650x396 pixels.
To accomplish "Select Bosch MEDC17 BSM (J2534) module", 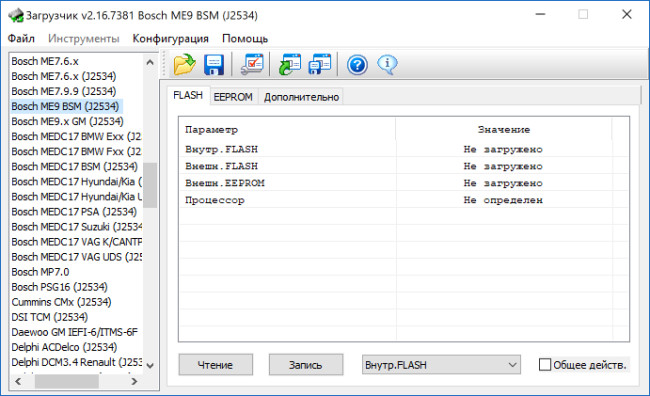I will [75, 167].
